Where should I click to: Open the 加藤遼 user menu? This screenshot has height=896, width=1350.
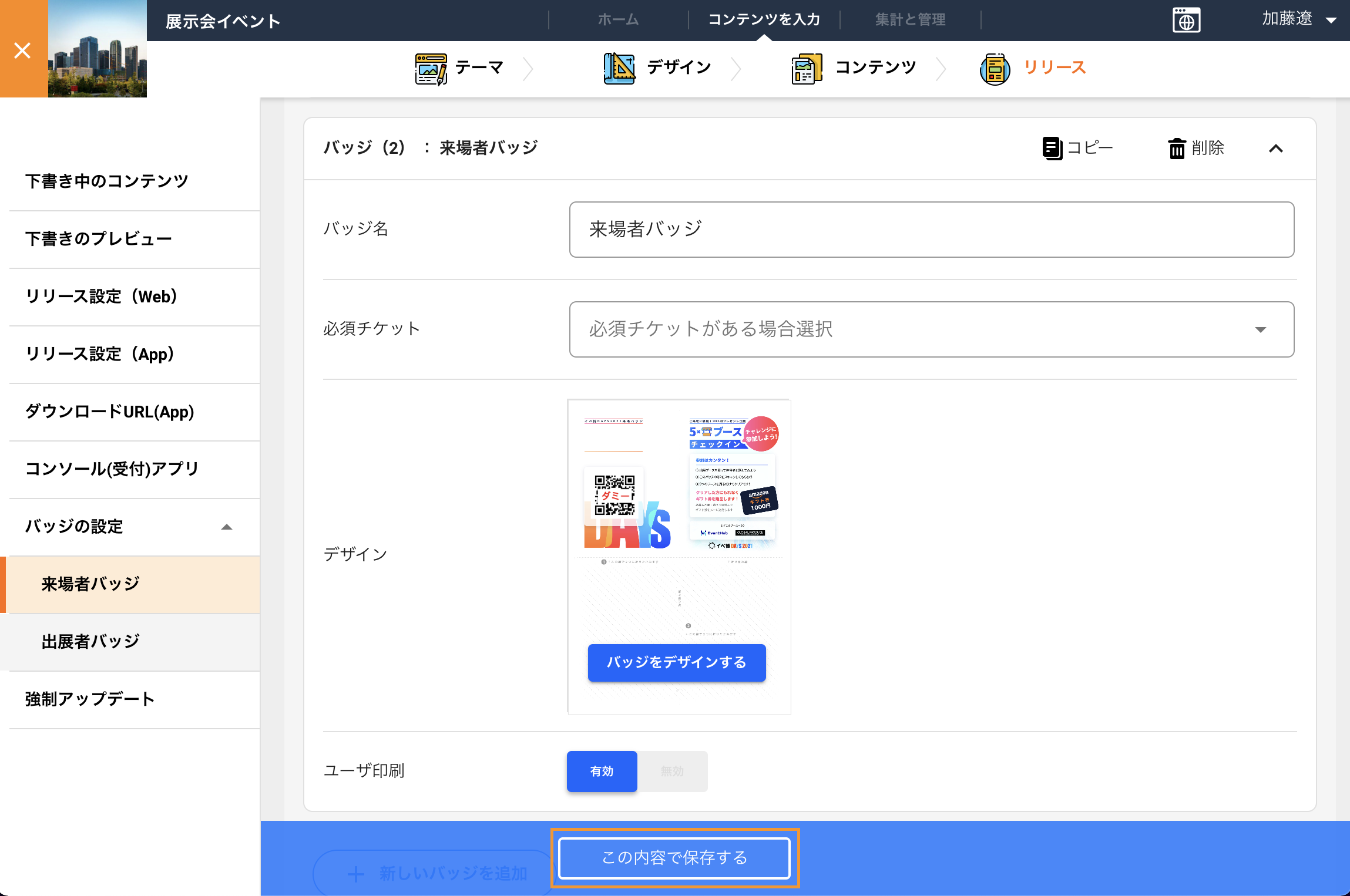[1298, 19]
